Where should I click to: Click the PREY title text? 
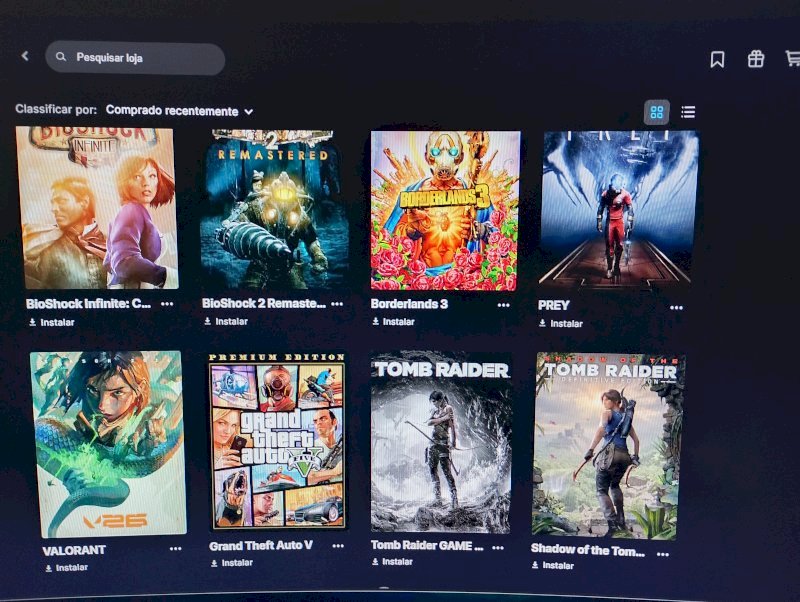click(x=554, y=305)
